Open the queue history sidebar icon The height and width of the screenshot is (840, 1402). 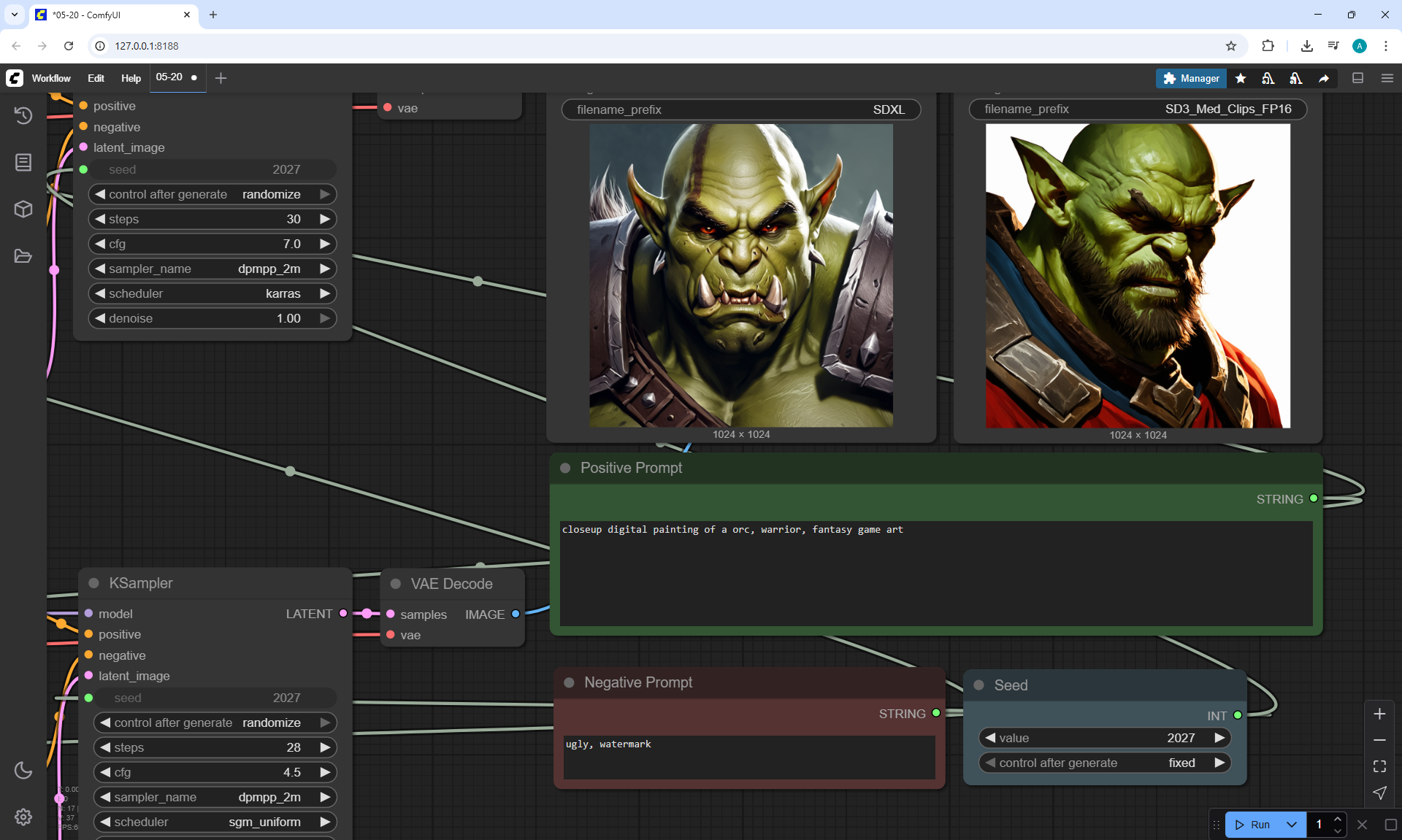click(x=23, y=115)
